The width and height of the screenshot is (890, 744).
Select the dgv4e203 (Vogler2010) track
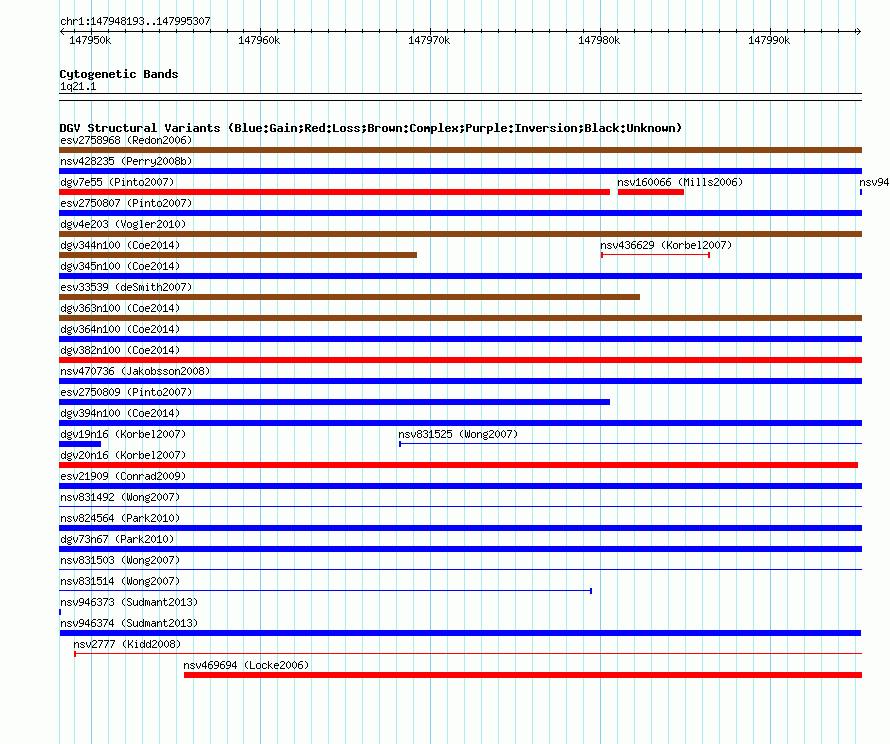click(x=460, y=234)
